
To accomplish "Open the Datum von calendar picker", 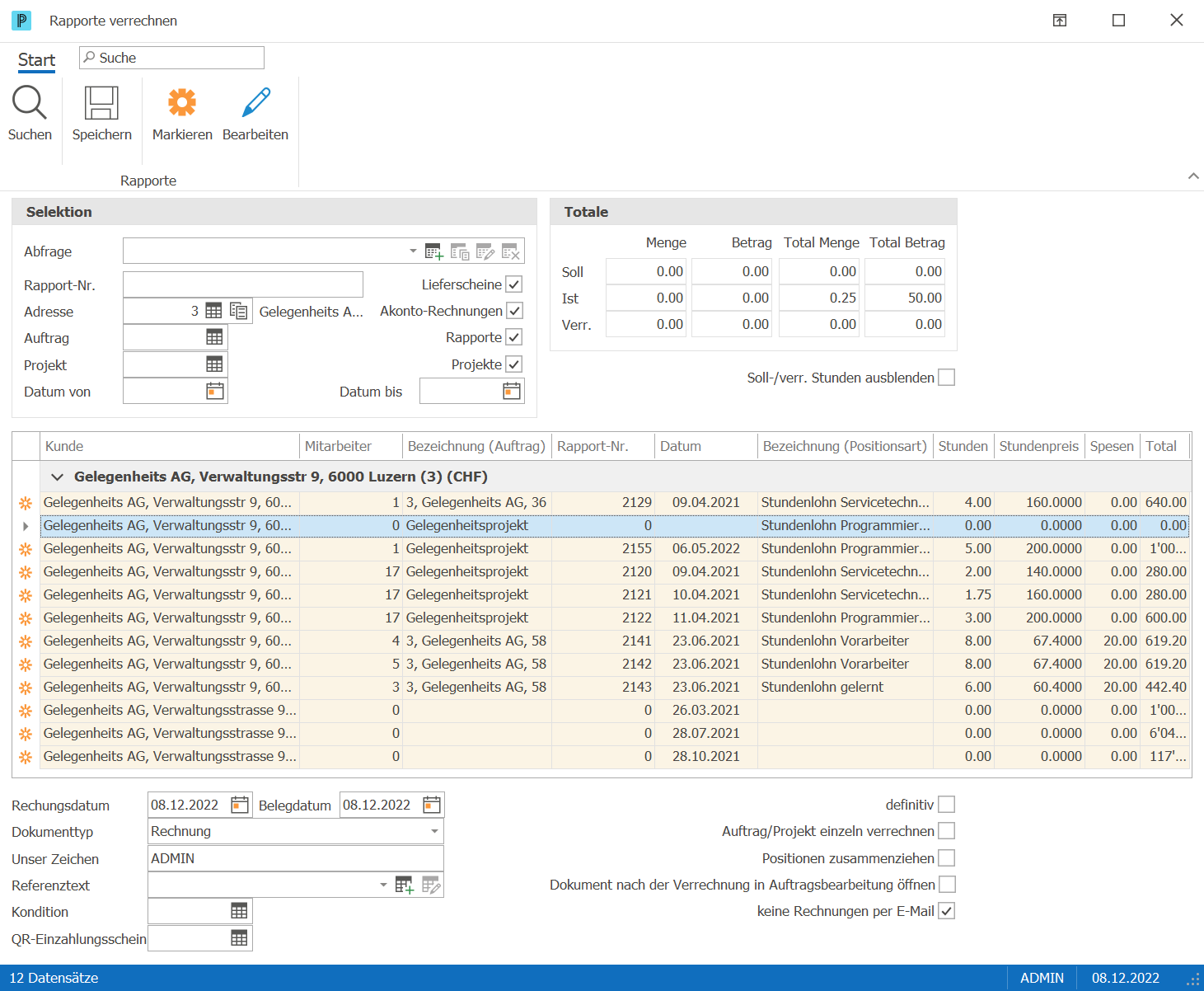I will coord(214,391).
